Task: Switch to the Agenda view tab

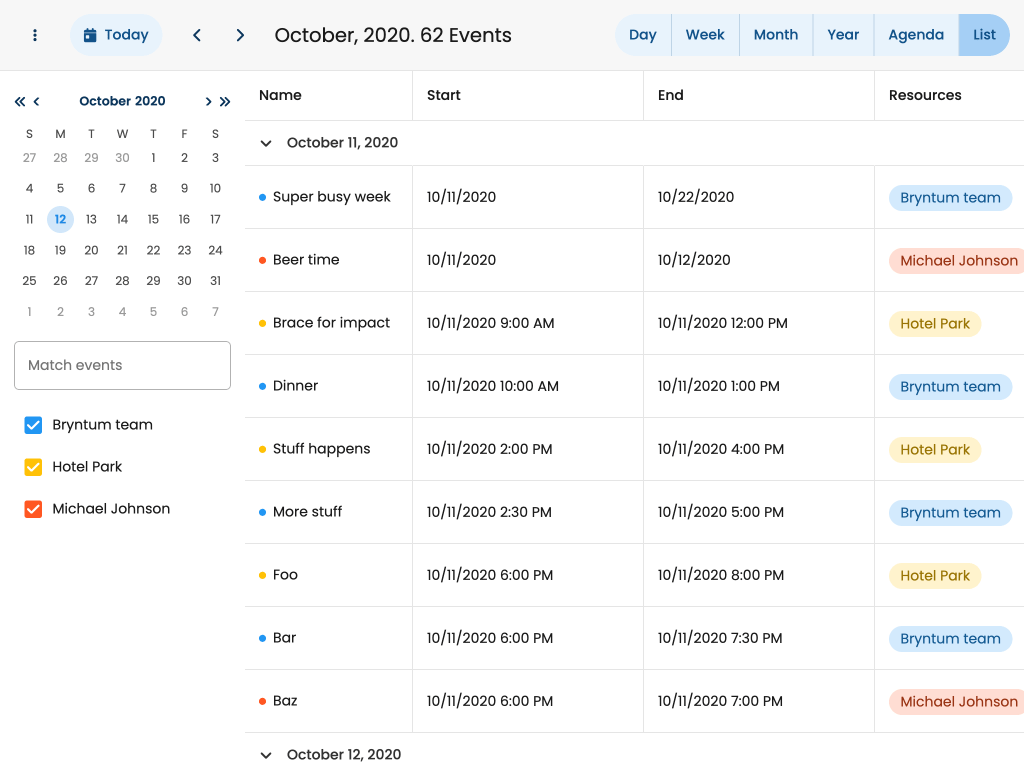Action: [x=915, y=35]
